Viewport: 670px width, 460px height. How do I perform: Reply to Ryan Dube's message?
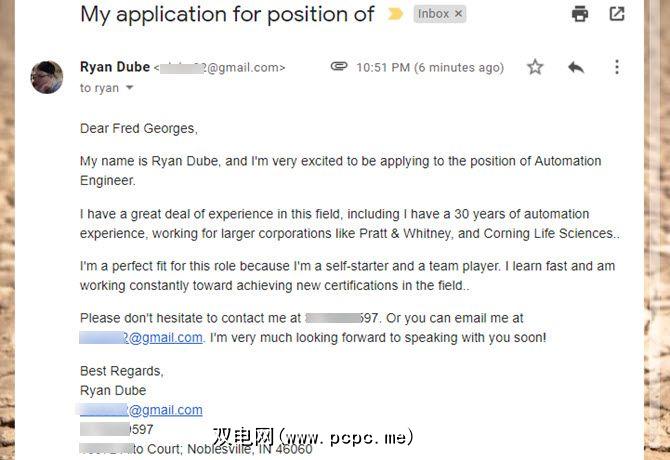(576, 67)
